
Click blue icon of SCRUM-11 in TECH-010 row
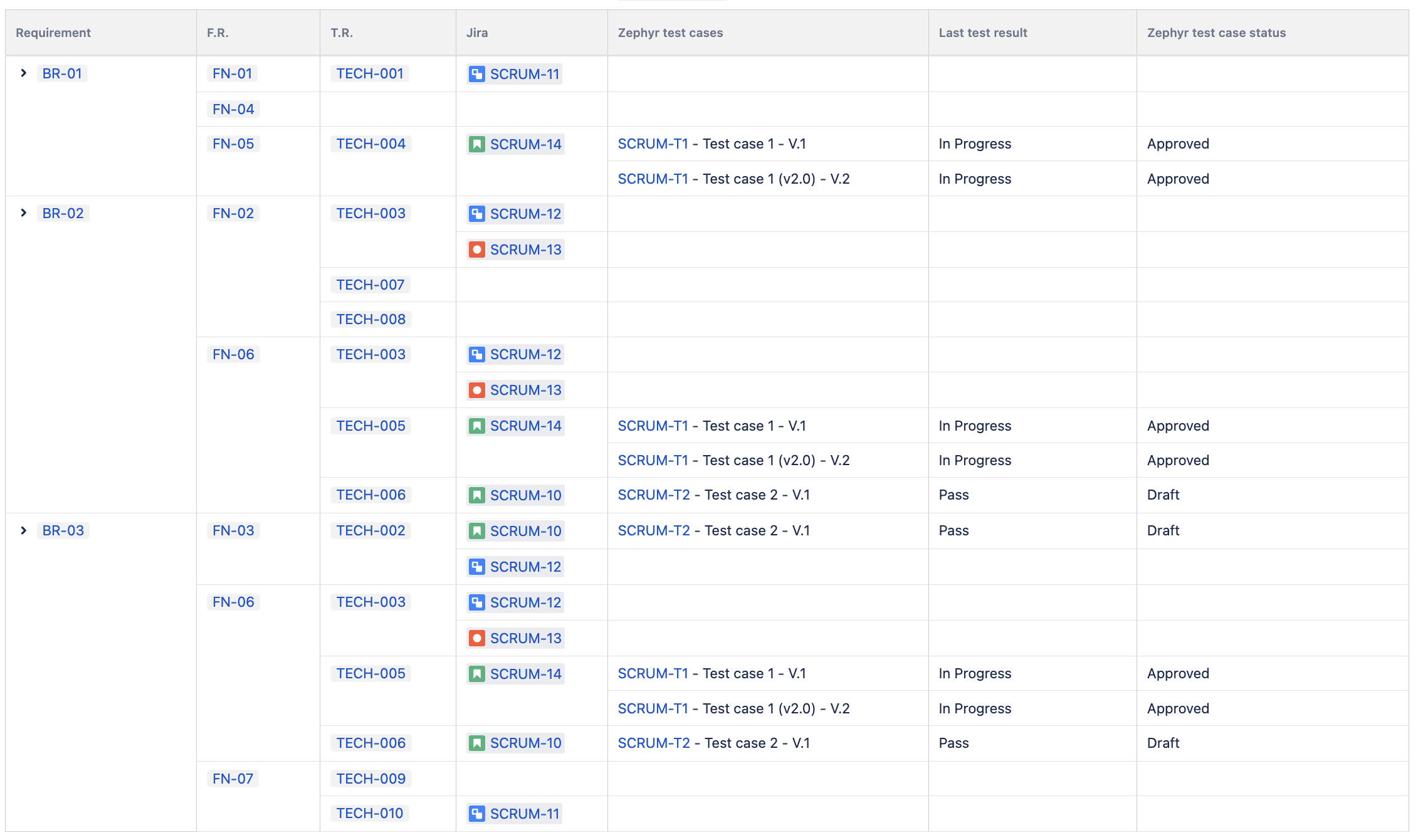click(x=476, y=814)
